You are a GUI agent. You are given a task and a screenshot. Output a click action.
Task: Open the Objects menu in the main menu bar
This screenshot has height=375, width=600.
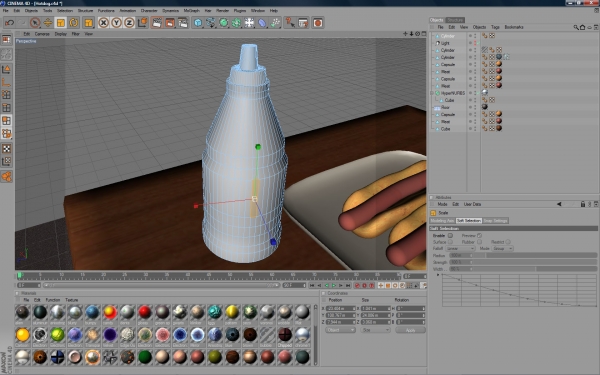coord(31,11)
